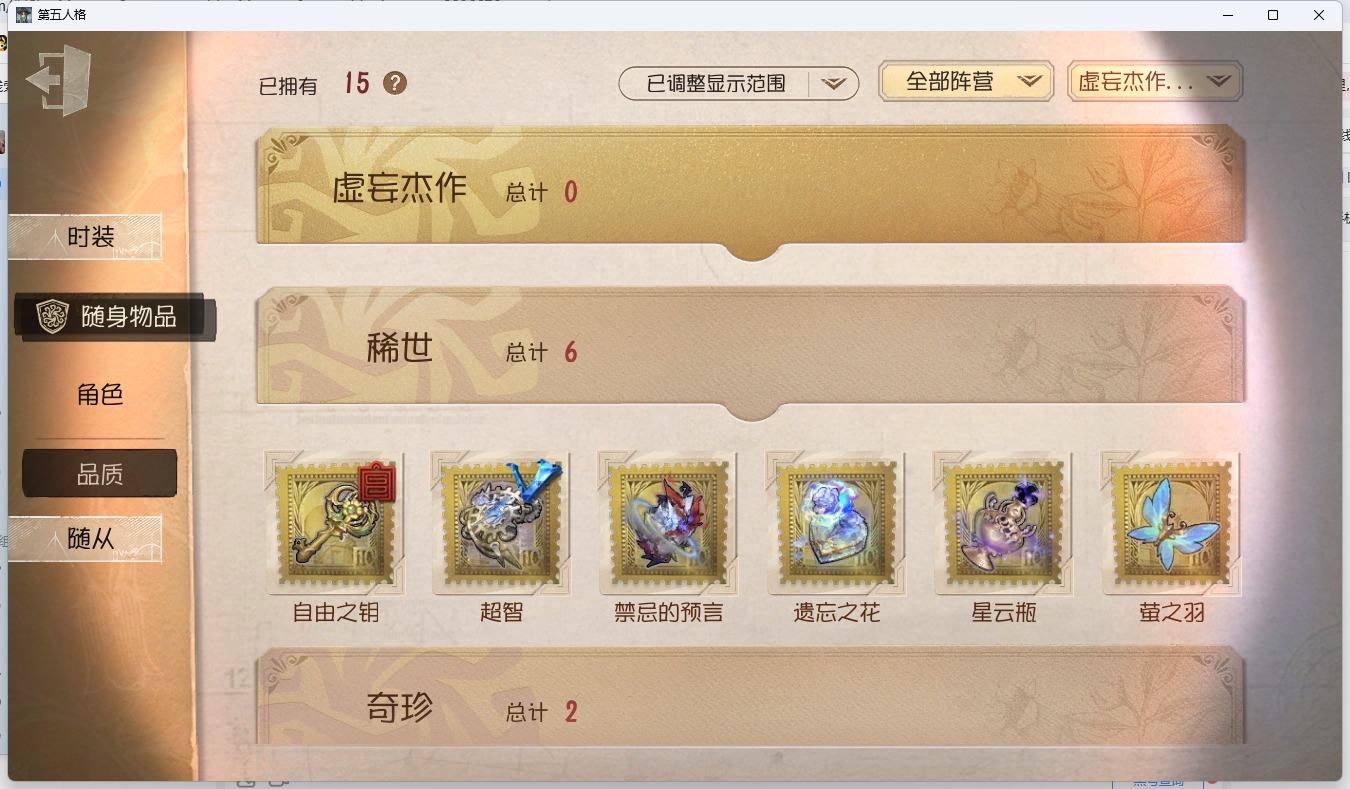Viewport: 1350px width, 789px height.
Task: Sort by 角色
Action: coord(100,395)
